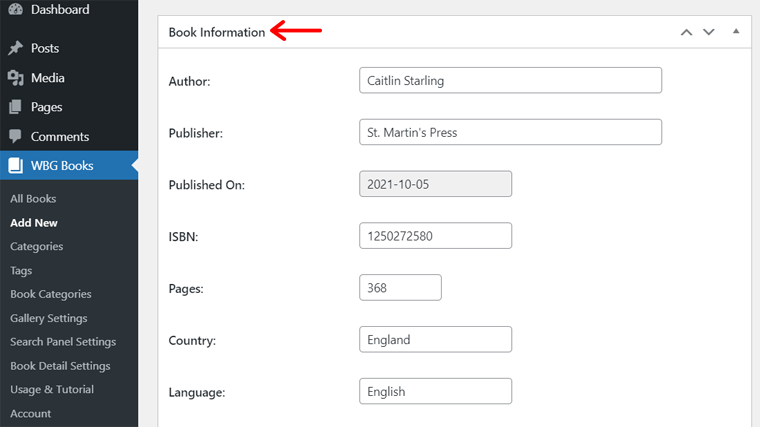Open All Books submenu link
The image size is (760, 427).
(33, 199)
